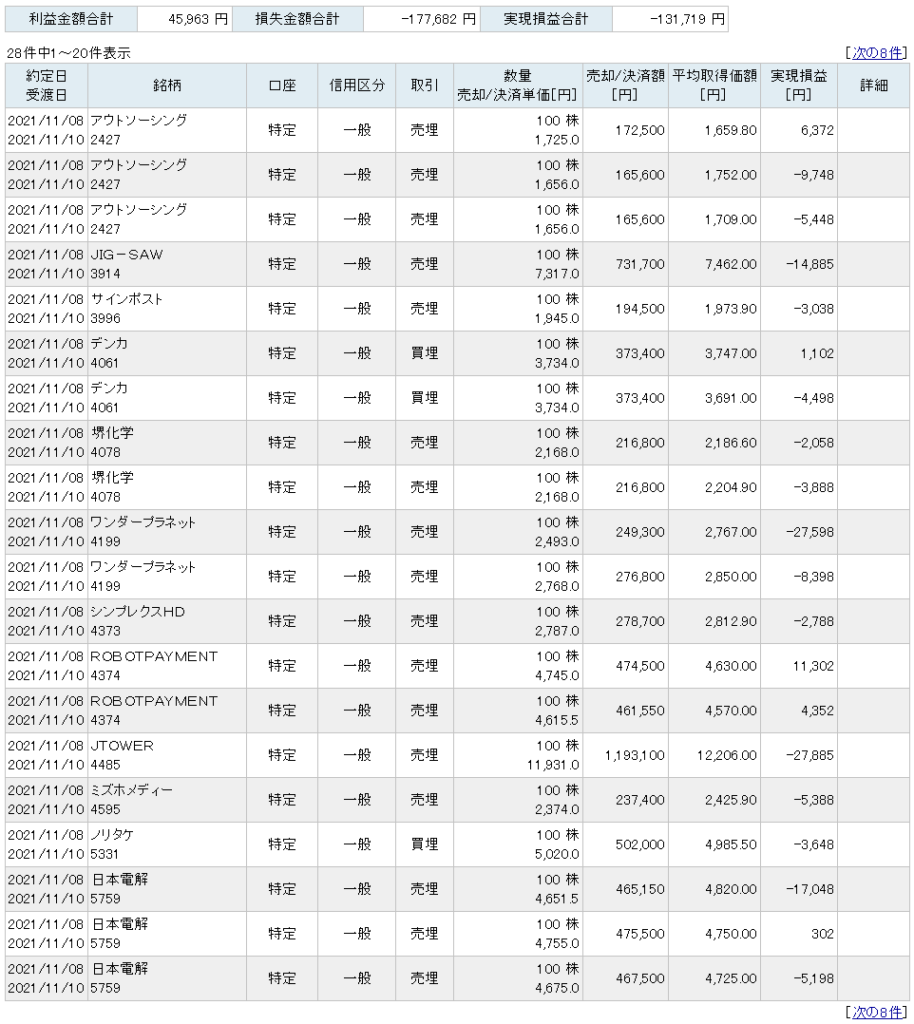Select the ノリタケ stock name
914x1024 pixels.
point(112,835)
